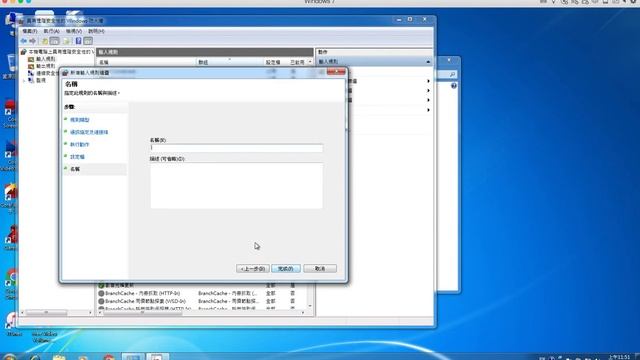640x360 pixels.
Task: Click the taskbar clock
Action: [619, 357]
